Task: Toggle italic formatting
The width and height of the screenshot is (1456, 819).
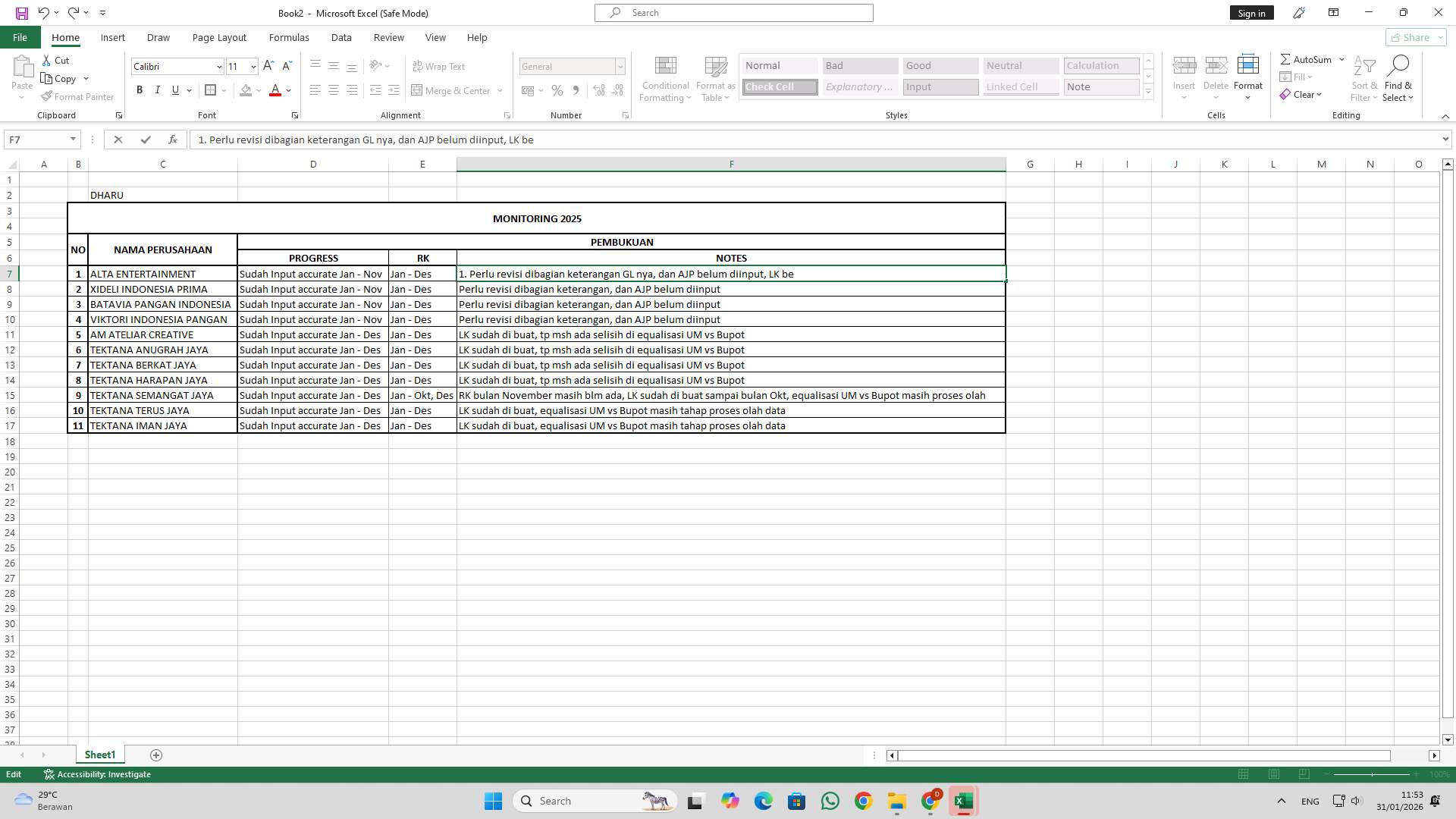Action: click(x=158, y=89)
